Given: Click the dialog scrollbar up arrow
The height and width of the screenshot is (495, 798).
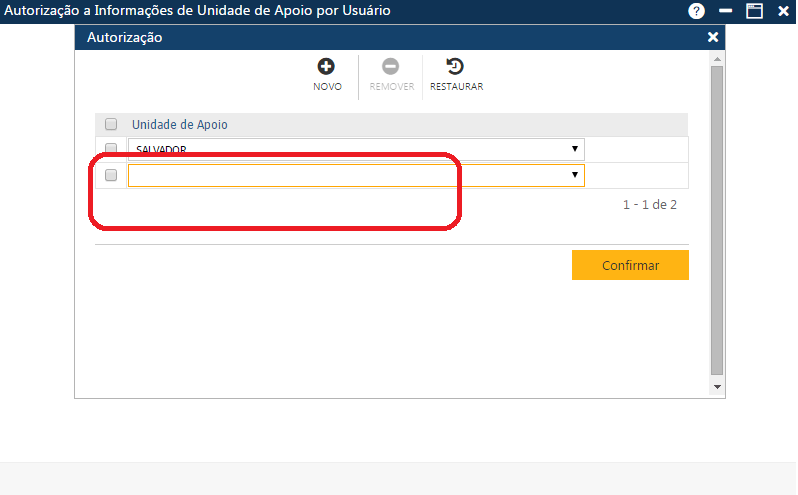Looking at the screenshot, I should 716,59.
